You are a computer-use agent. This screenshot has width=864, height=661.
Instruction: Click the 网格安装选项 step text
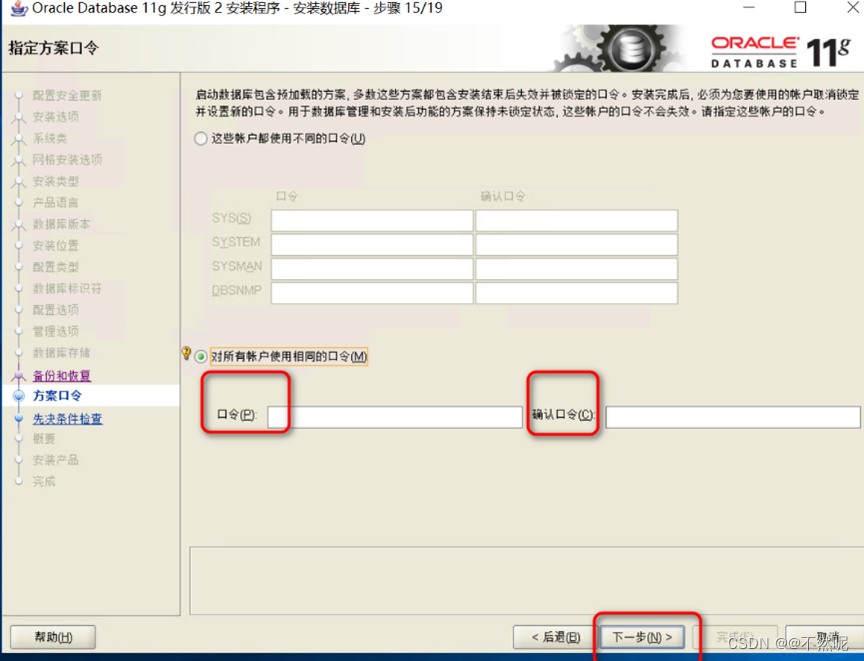click(x=67, y=160)
